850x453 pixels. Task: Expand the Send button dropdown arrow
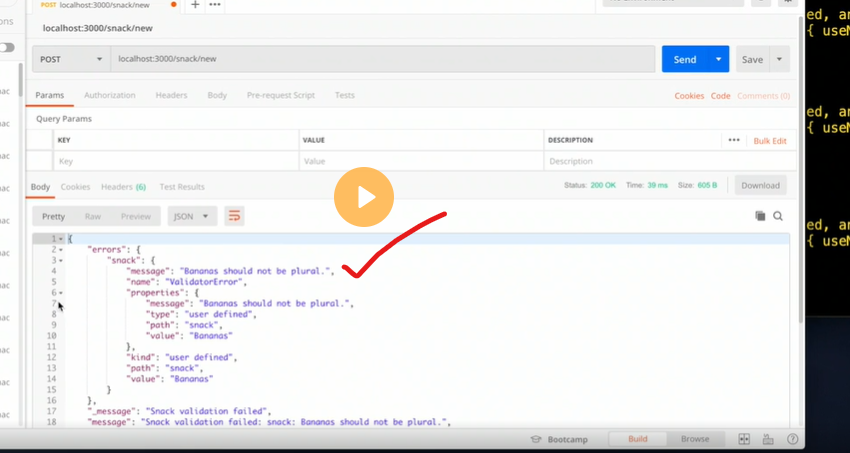[718, 59]
